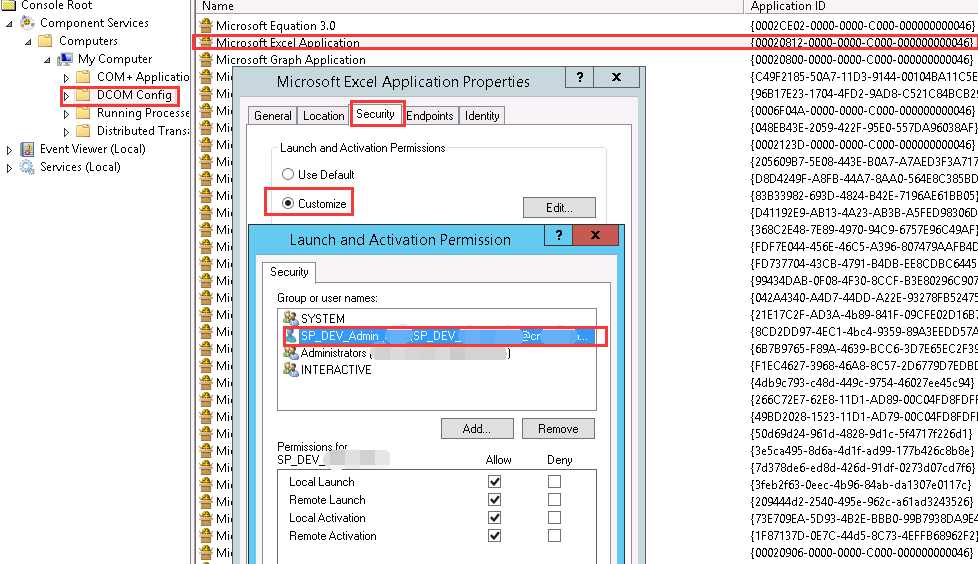Click the Computers folder icon
This screenshot has height=564, width=978.
45,41
